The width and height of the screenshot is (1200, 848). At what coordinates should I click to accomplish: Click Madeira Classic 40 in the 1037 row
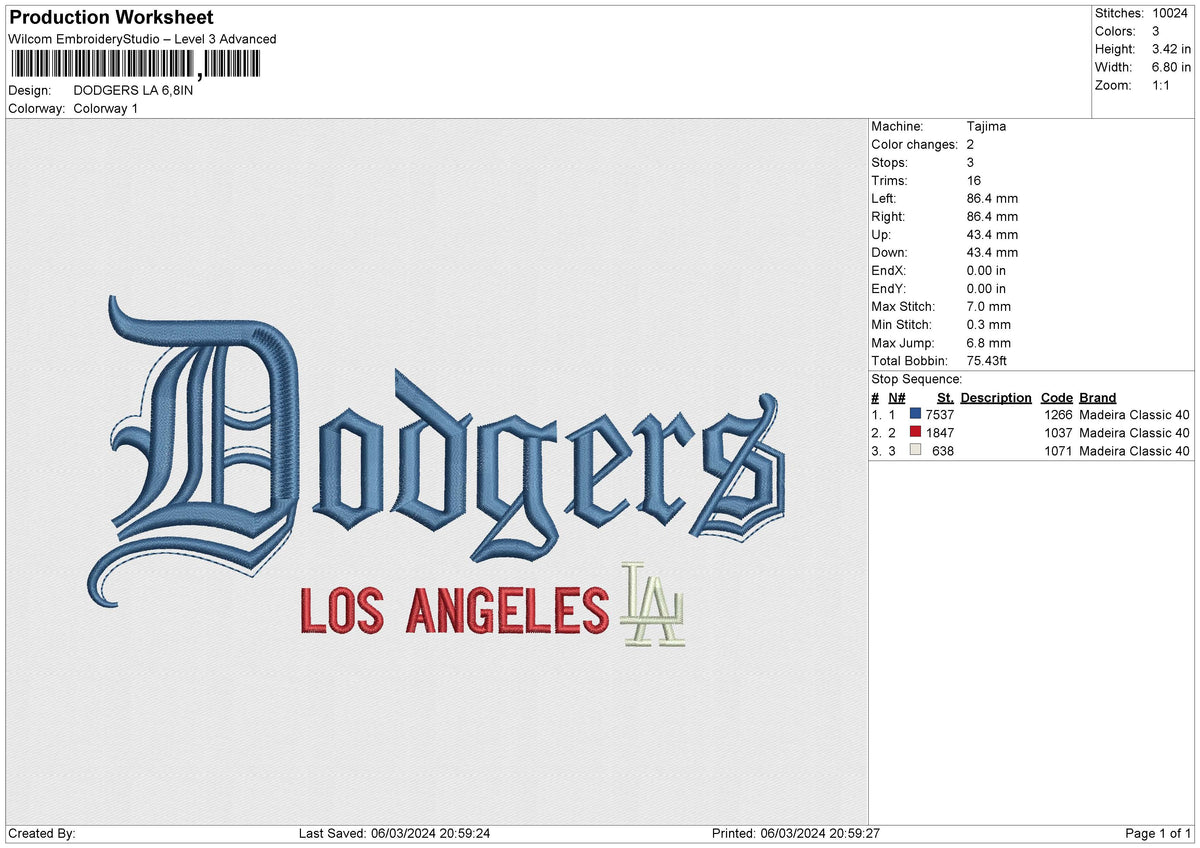[1134, 432]
